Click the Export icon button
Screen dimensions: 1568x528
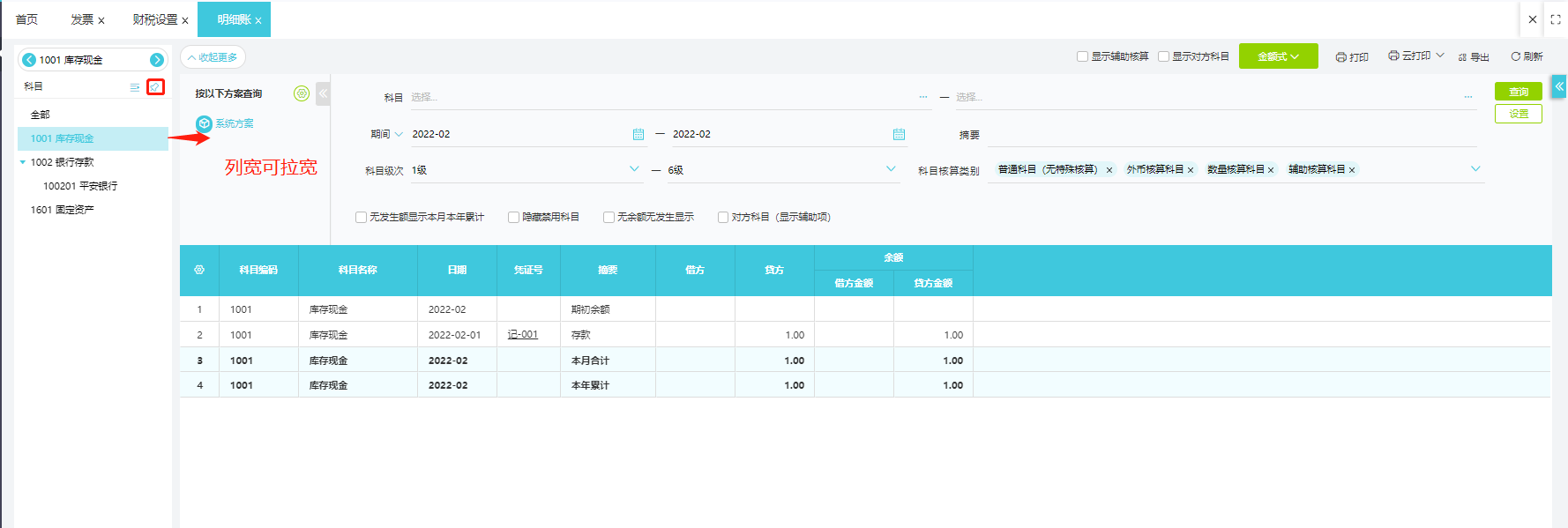tap(1474, 56)
